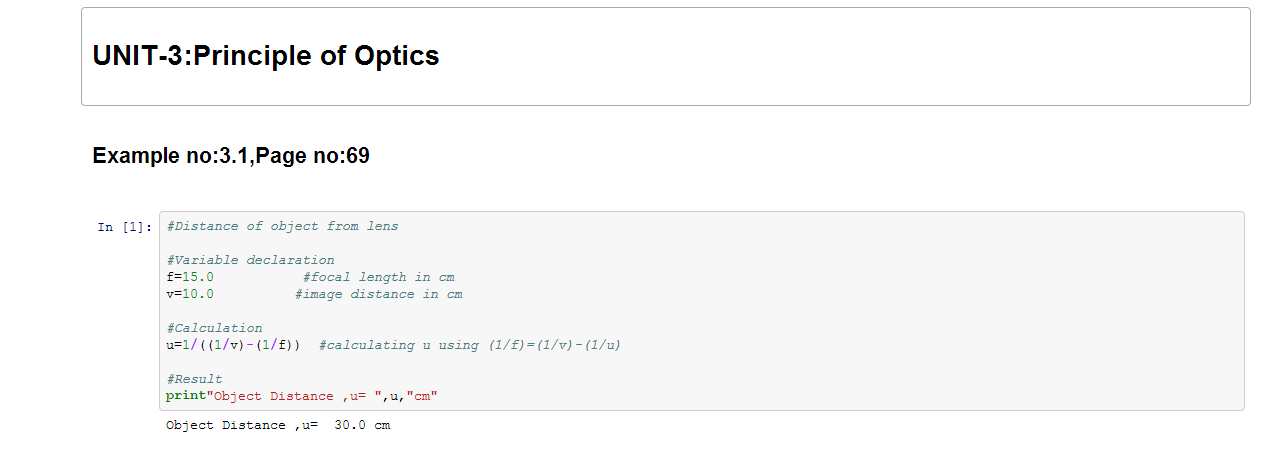This screenshot has width=1265, height=456.
Task: Click the print keyword in the code
Action: click(x=185, y=396)
